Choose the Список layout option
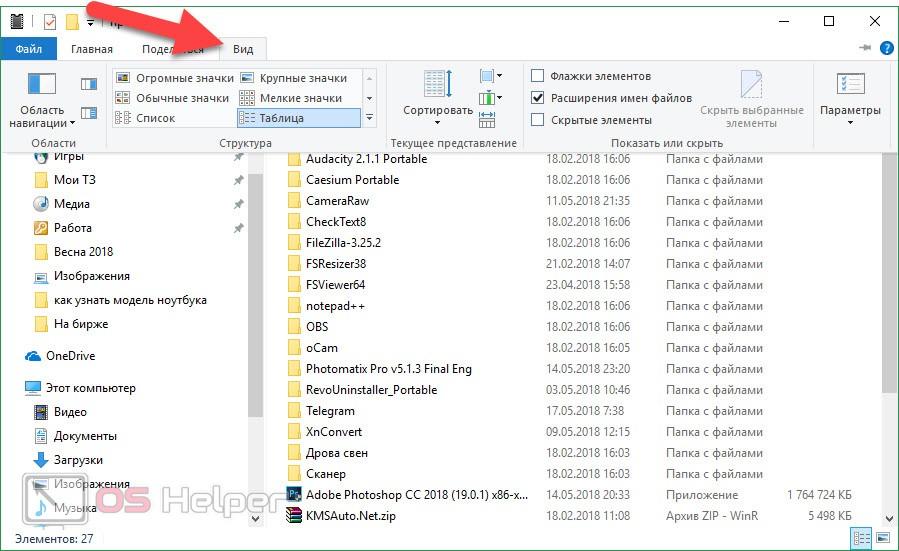This screenshot has width=899, height=551. 155,118
